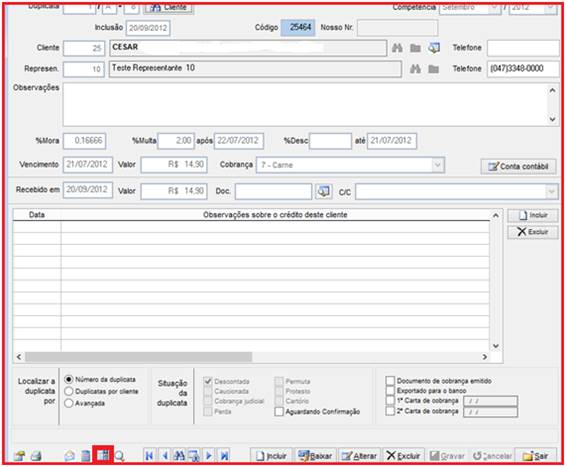Click the Cliente button at the top
This screenshot has height=467, width=566.
(169, 8)
